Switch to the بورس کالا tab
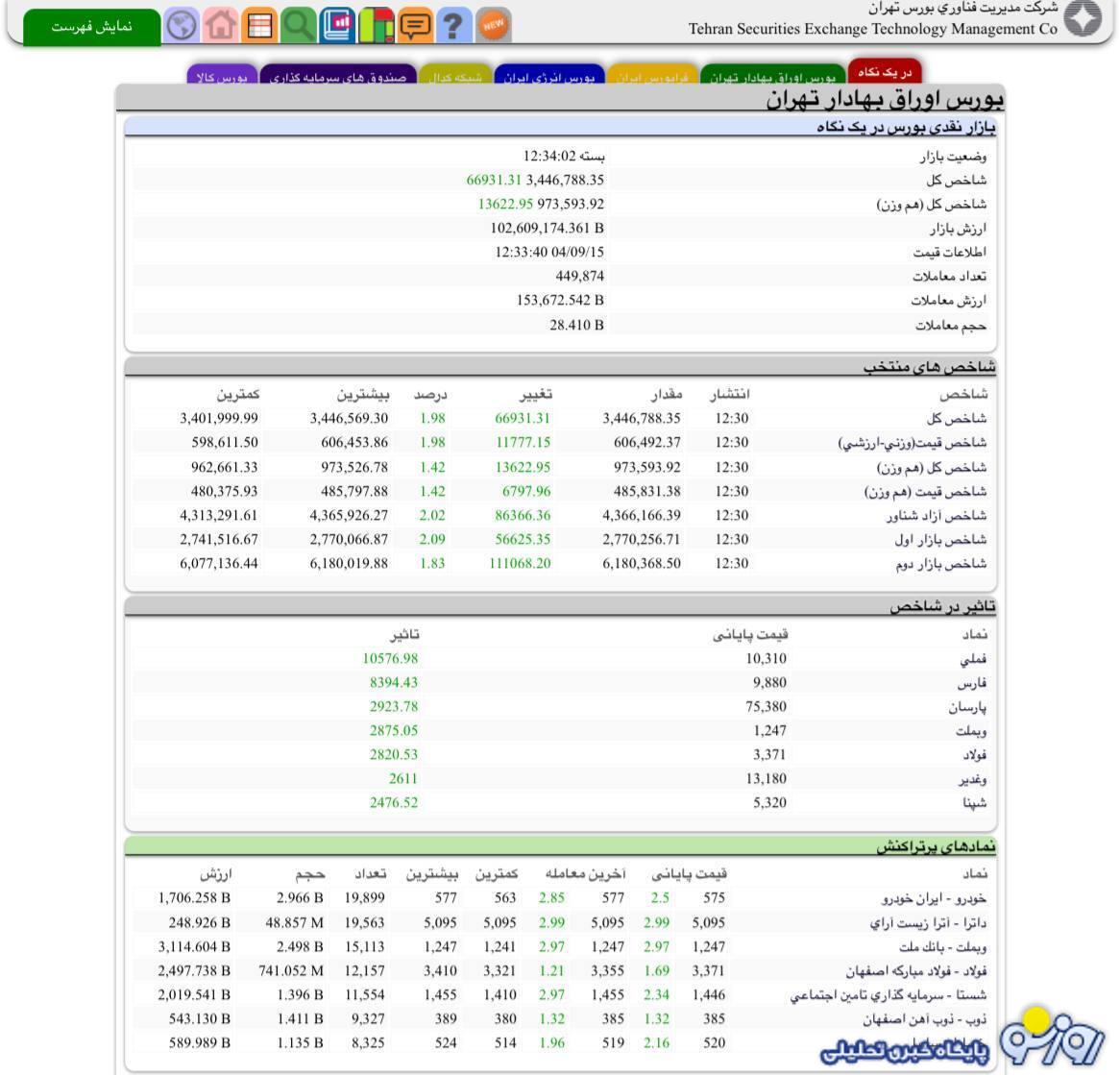 (221, 77)
